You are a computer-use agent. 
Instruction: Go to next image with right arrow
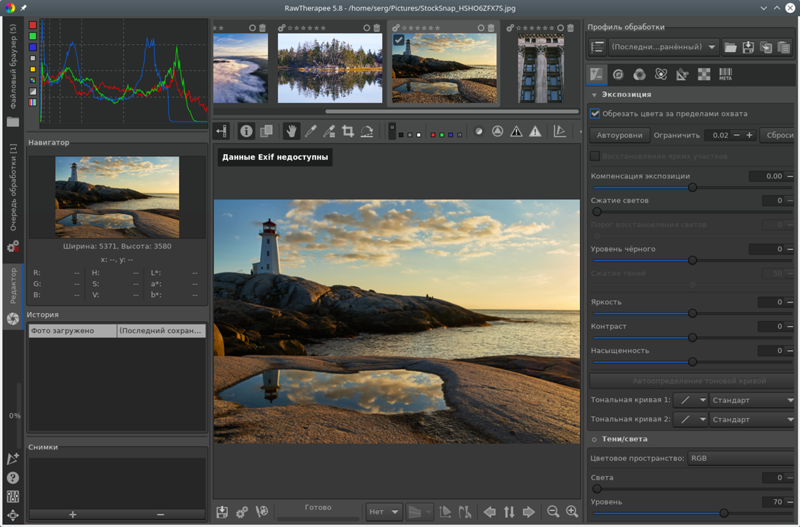click(x=529, y=512)
